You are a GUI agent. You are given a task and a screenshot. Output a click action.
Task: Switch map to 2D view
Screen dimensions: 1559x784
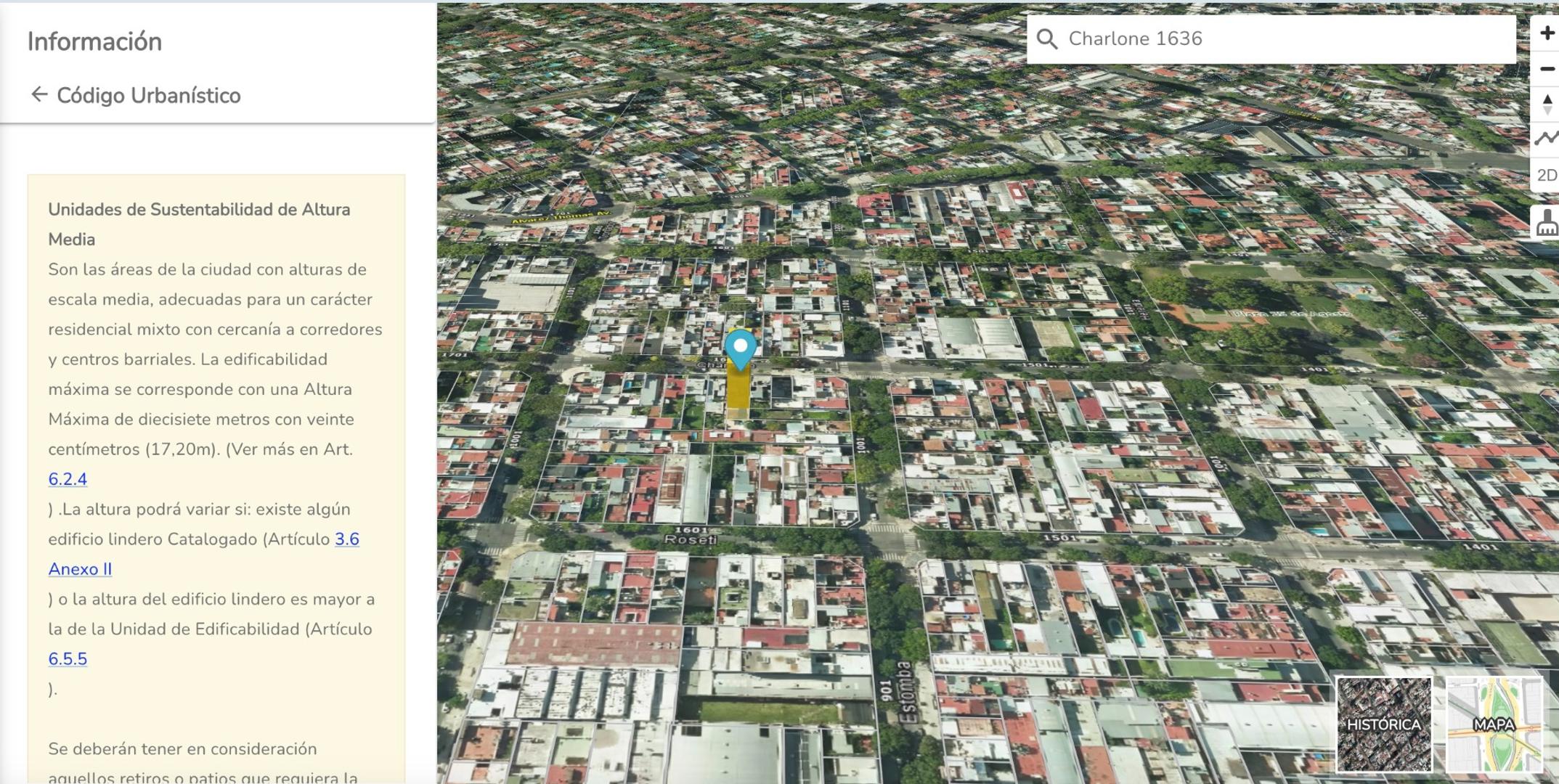tap(1547, 175)
